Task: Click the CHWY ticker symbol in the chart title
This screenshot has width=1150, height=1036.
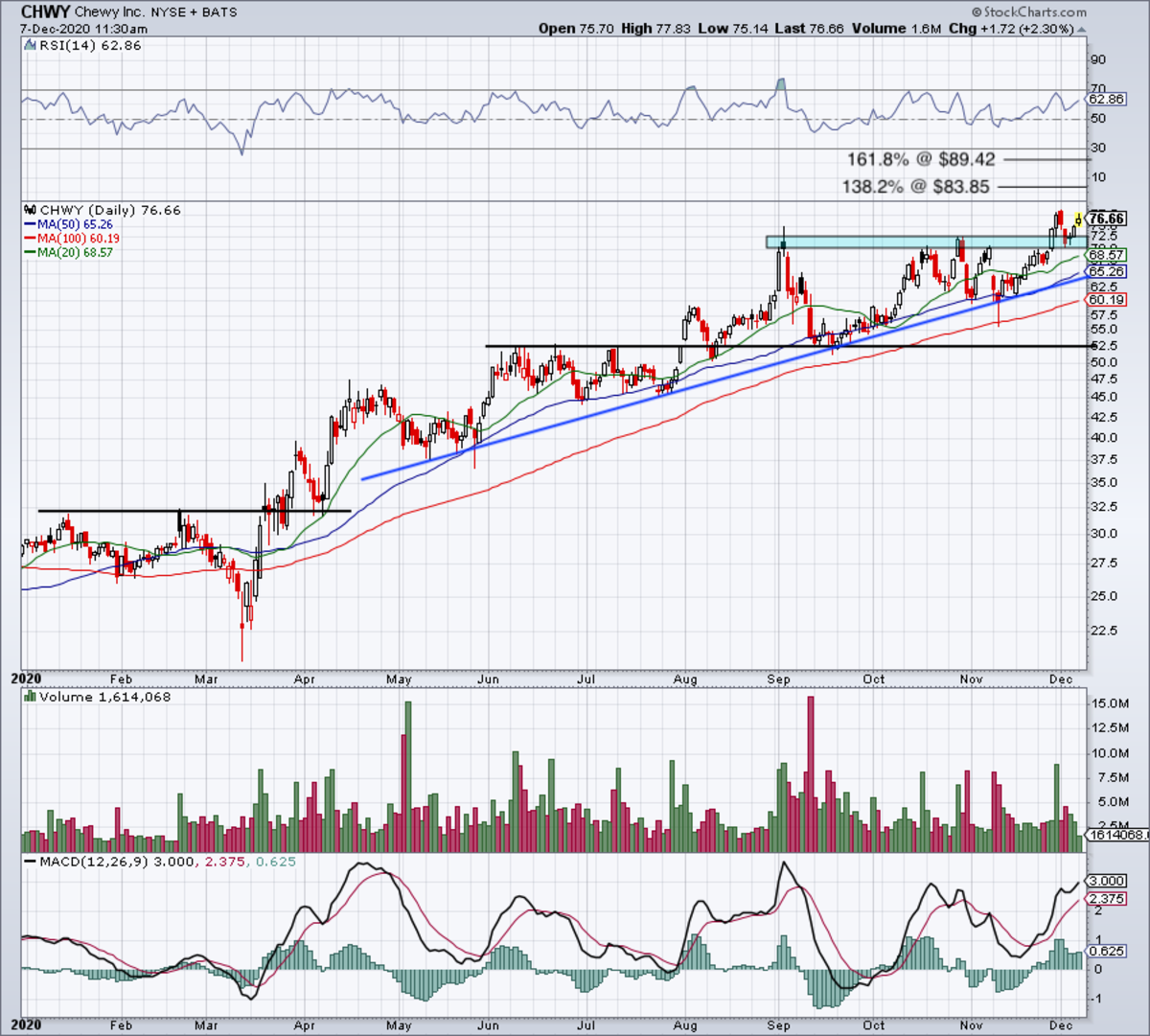Action: 44,12
